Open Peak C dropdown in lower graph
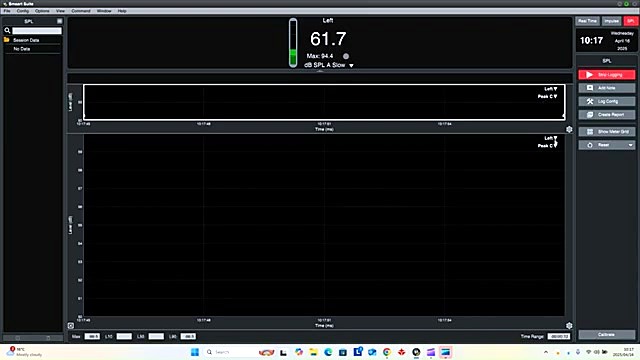This screenshot has height=360, width=640. point(547,146)
